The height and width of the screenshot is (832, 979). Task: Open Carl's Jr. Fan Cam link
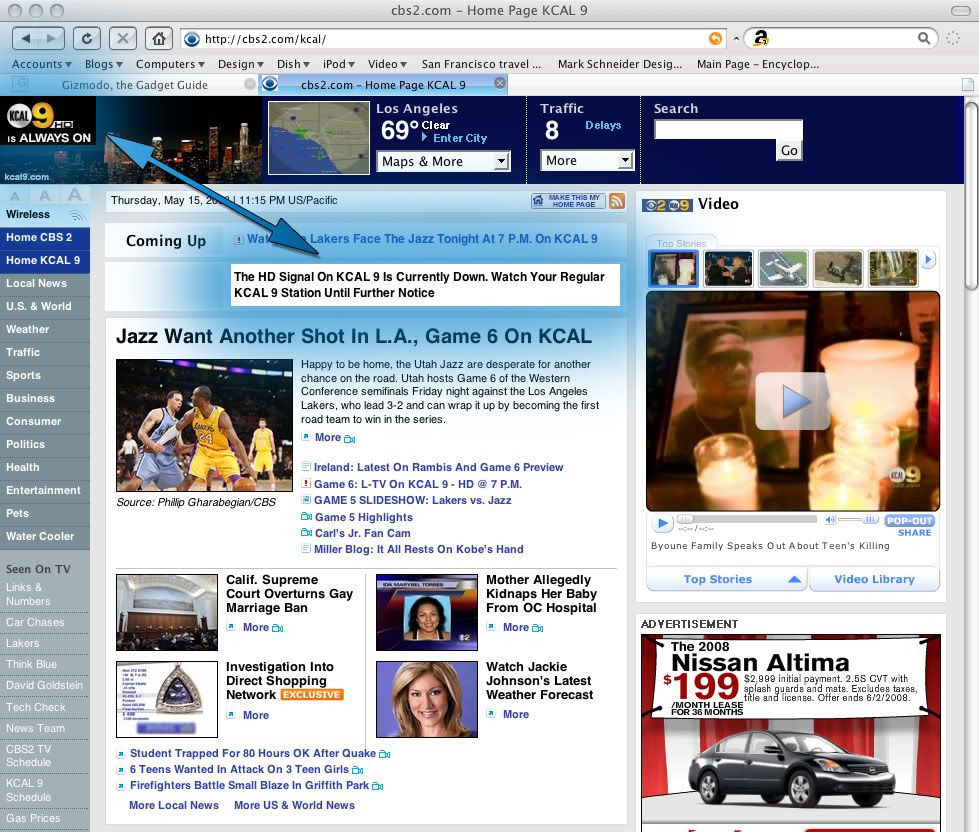point(362,533)
